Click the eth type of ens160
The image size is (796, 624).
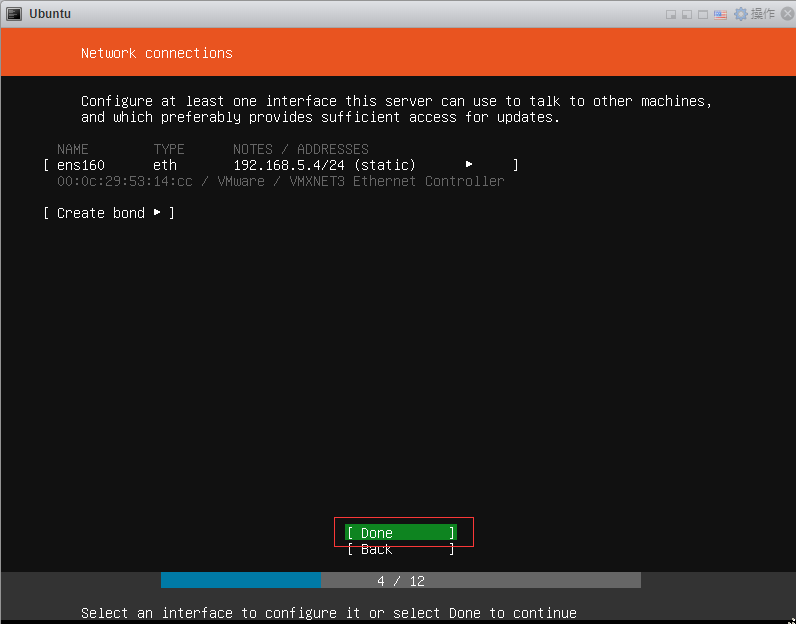click(165, 165)
